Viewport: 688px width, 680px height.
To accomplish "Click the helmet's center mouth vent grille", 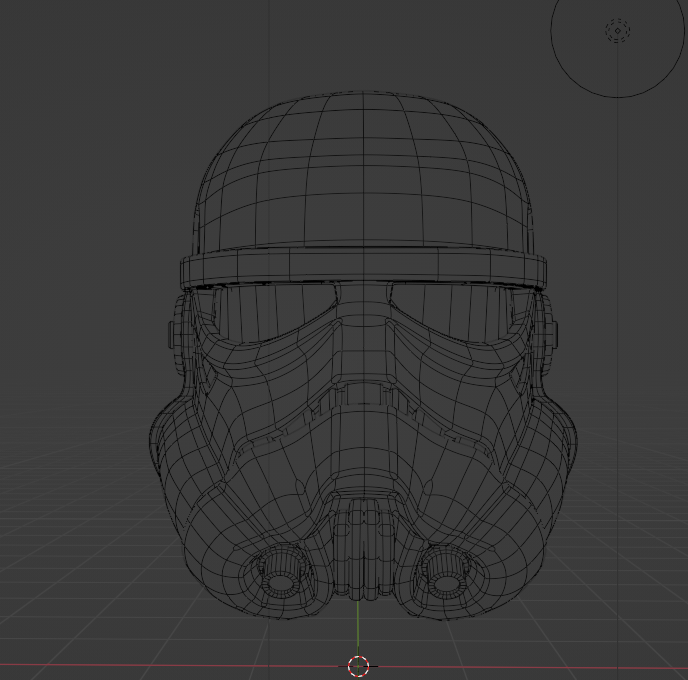I will coord(363,549).
